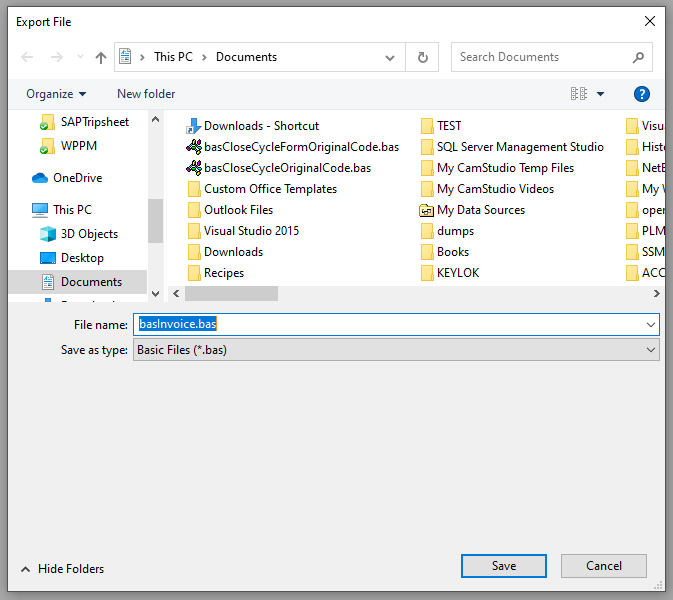Click the Up one level arrow icon

pos(100,58)
